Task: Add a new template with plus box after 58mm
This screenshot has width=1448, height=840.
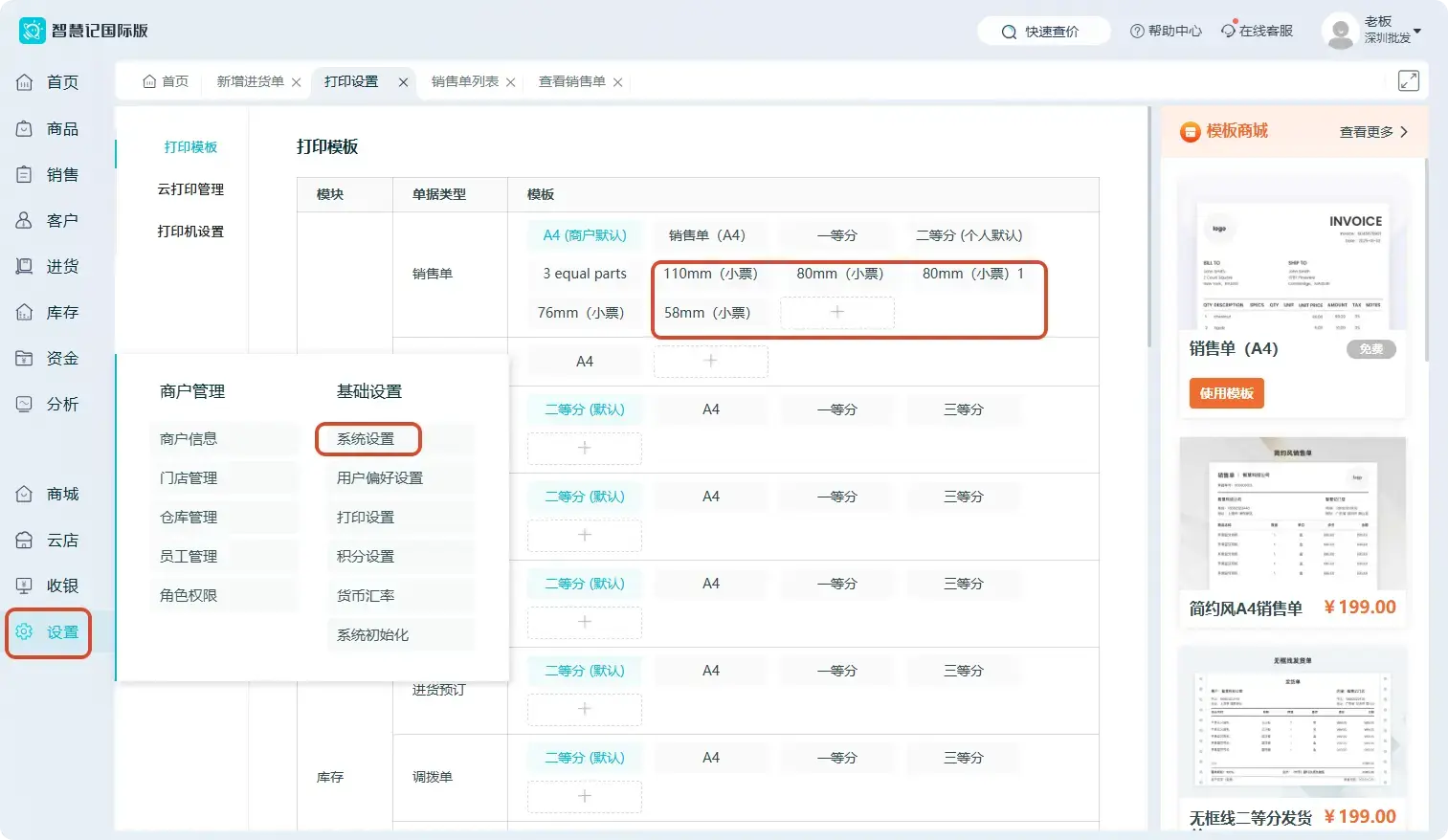Action: point(837,312)
